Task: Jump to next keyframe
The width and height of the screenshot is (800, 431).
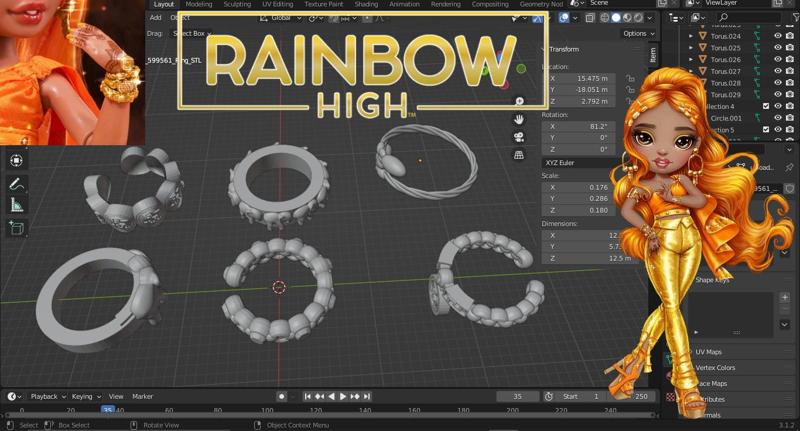Action: click(x=355, y=396)
